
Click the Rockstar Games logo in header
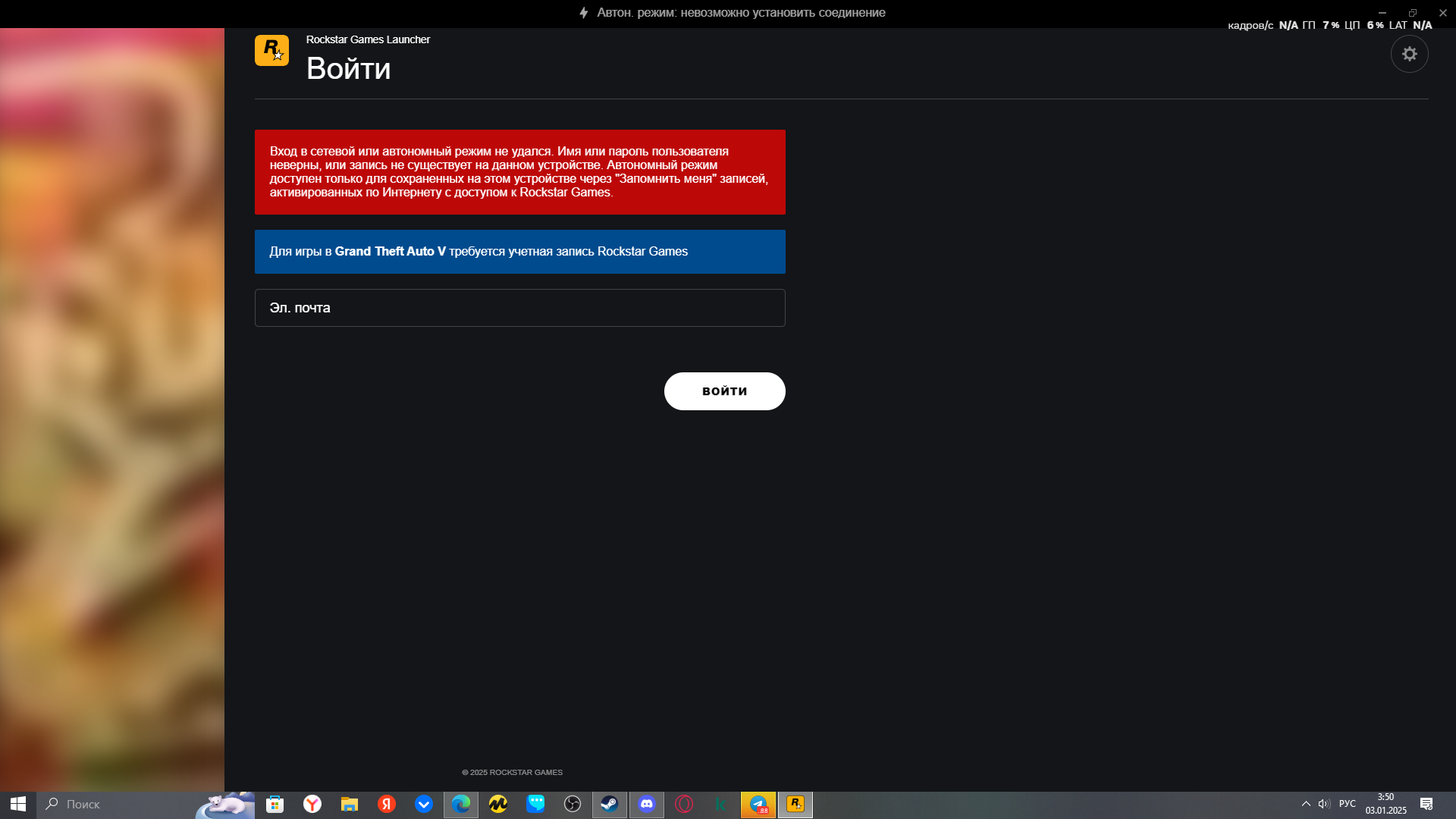[x=271, y=50]
